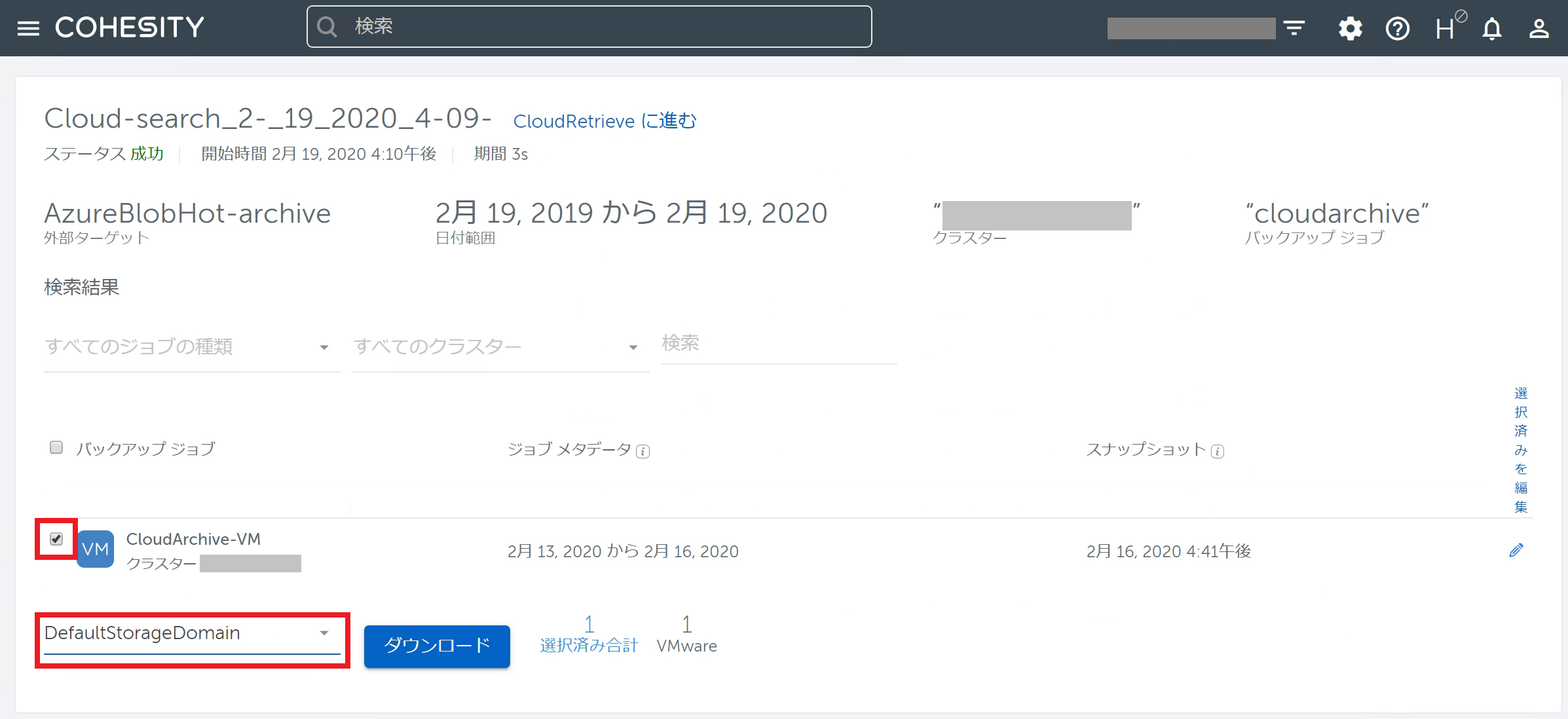Click the 検索結果 heading
The height and width of the screenshot is (719, 1568).
[82, 287]
